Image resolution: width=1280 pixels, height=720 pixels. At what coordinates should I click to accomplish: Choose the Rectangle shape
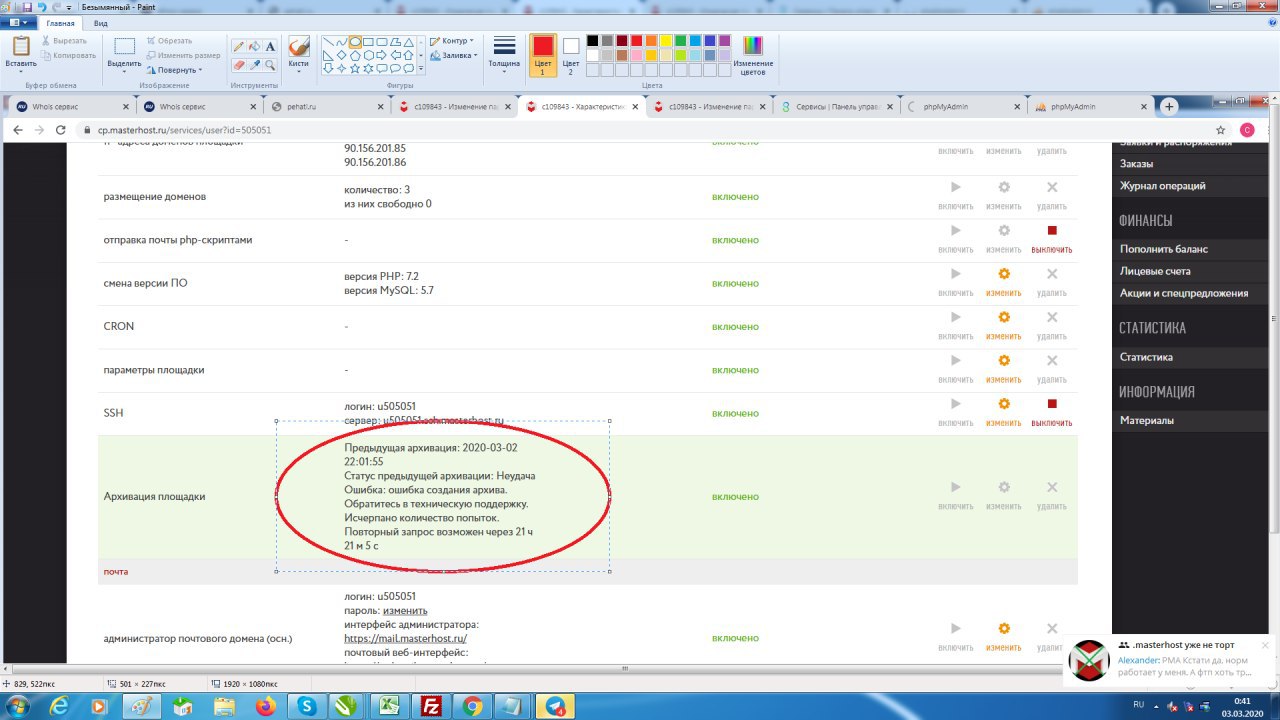369,42
